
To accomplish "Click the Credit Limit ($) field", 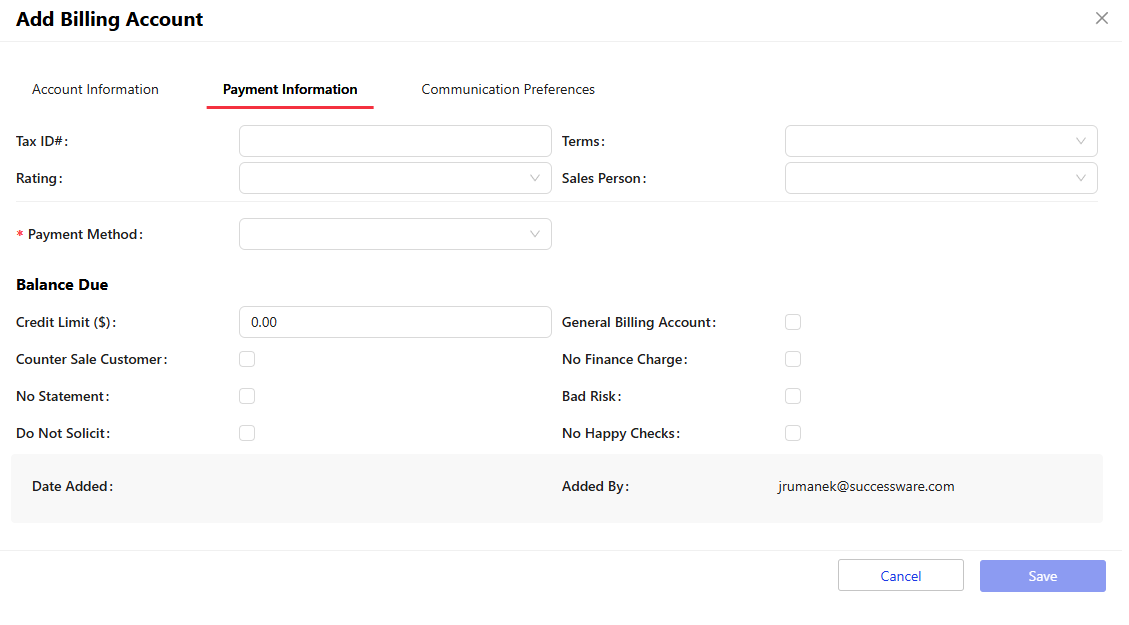I will click(395, 322).
